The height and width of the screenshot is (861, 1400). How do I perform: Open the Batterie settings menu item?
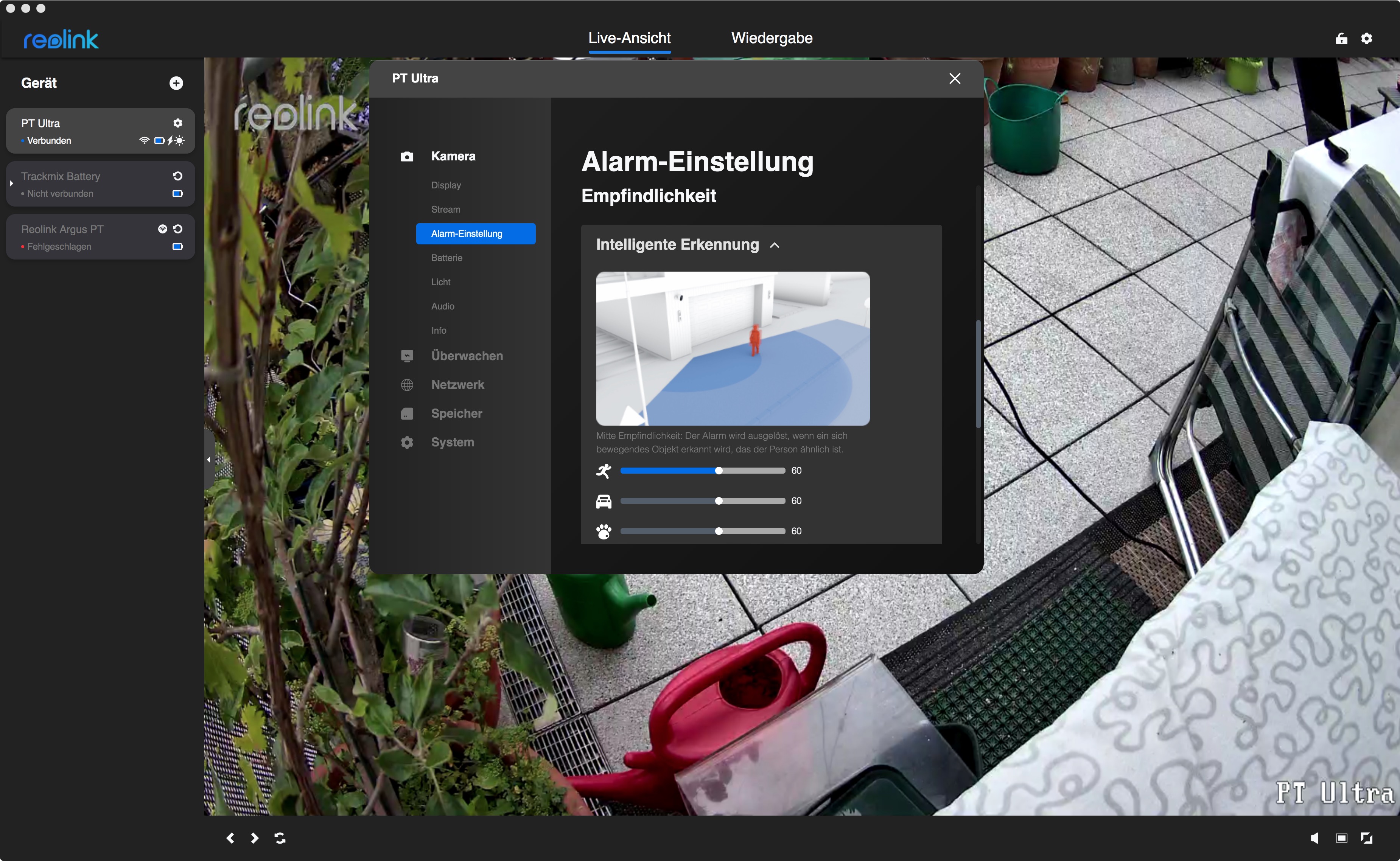[x=446, y=258]
